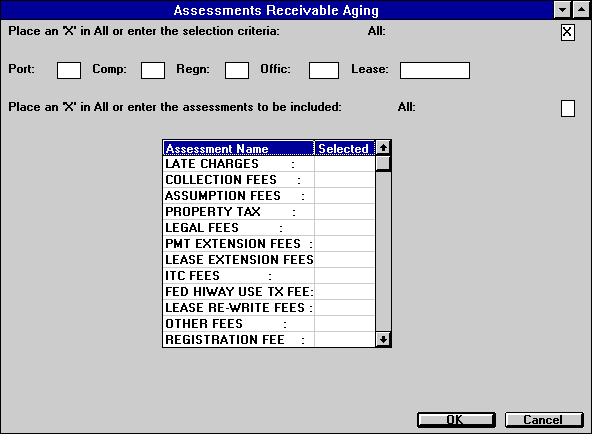Confirm with the OK button
Screen dimensions: 592x434
point(456,420)
